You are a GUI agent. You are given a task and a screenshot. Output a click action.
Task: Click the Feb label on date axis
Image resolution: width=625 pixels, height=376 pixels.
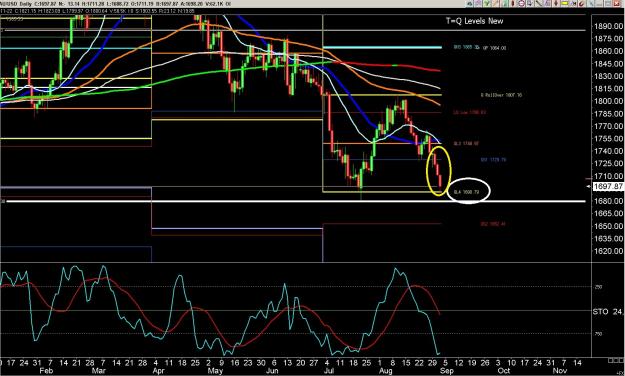pyautogui.click(x=47, y=371)
